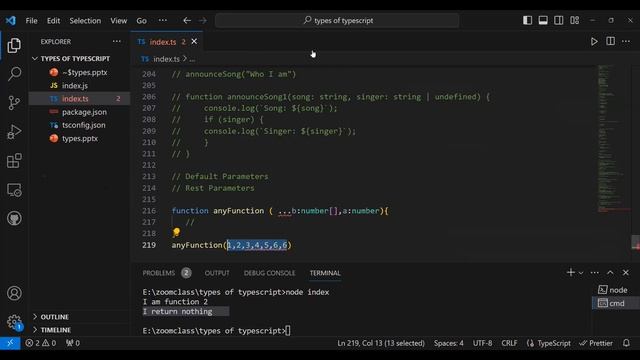The height and width of the screenshot is (360, 640).
Task: Open the View menu
Action: pyautogui.click(x=118, y=20)
